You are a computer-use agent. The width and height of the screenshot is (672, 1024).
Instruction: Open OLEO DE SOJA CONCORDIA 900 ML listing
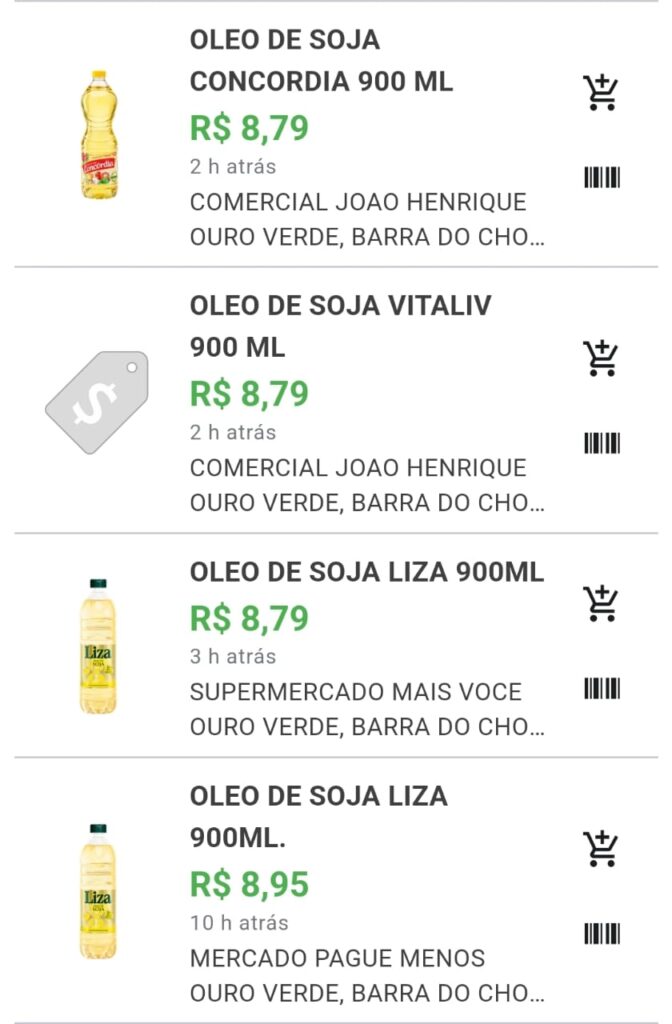(320, 61)
